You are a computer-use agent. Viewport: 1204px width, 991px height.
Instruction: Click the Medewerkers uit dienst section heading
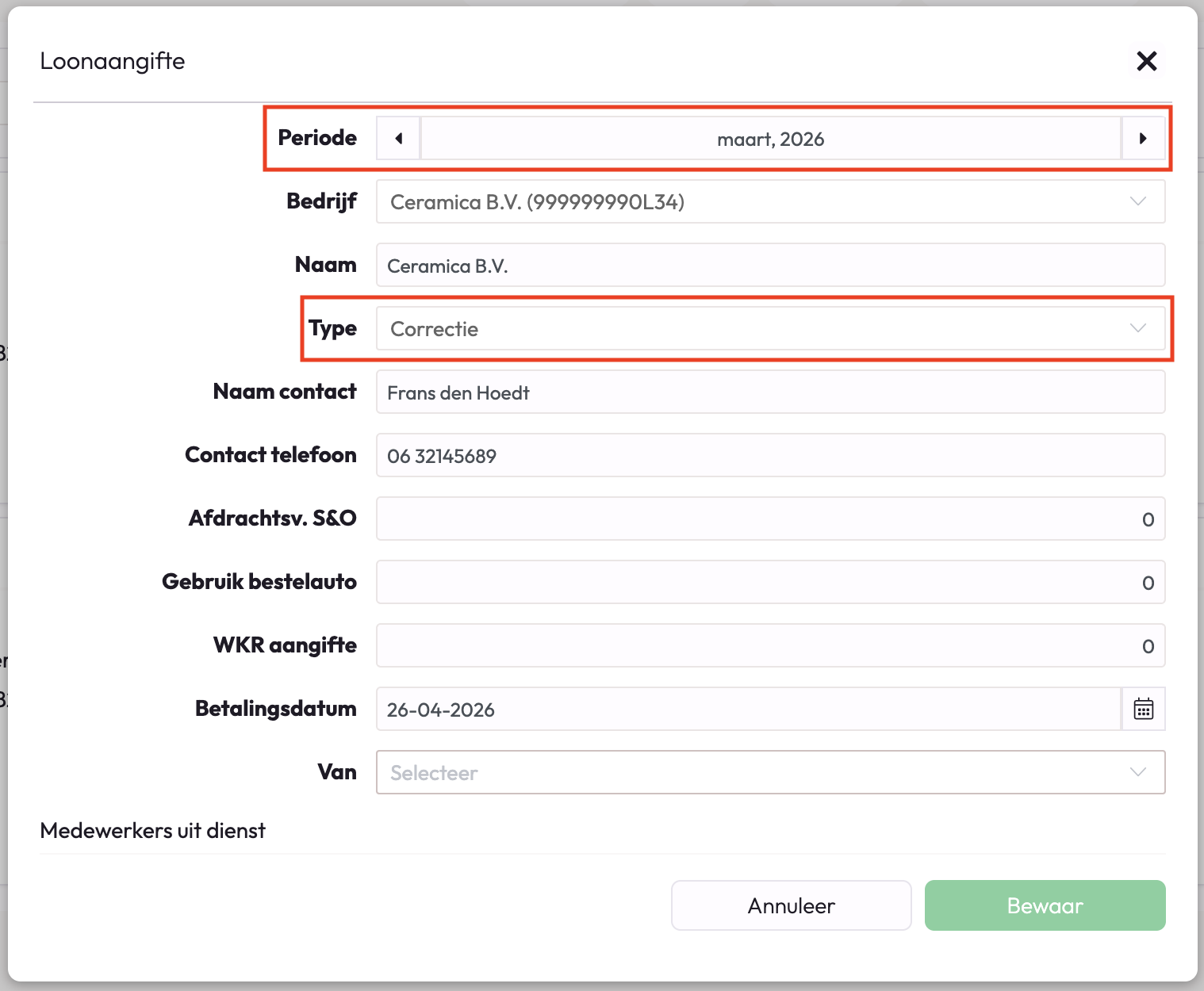pos(153,831)
